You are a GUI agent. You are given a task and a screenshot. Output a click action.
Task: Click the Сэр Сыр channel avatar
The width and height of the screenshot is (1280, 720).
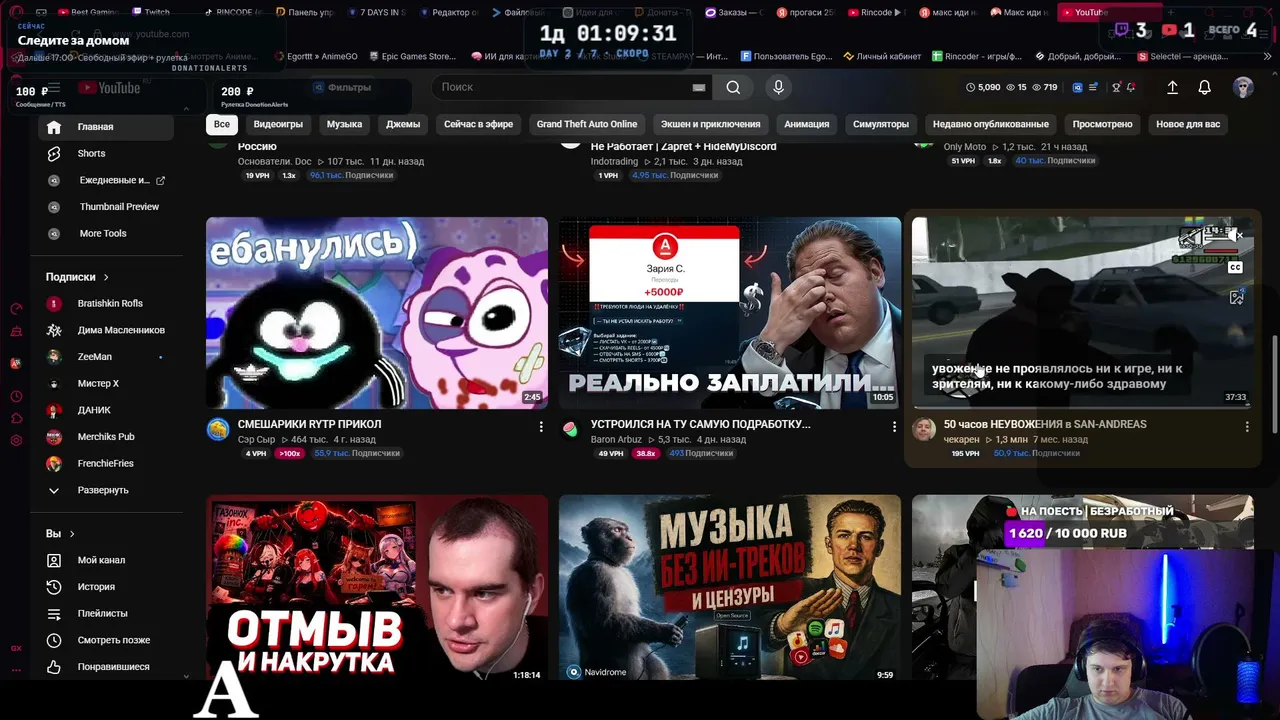(217, 430)
